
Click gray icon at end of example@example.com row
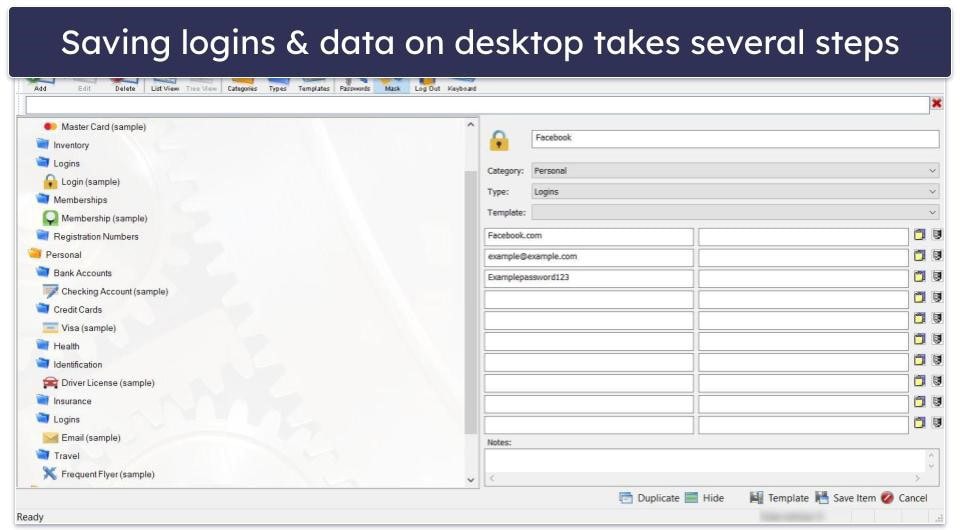click(937, 255)
